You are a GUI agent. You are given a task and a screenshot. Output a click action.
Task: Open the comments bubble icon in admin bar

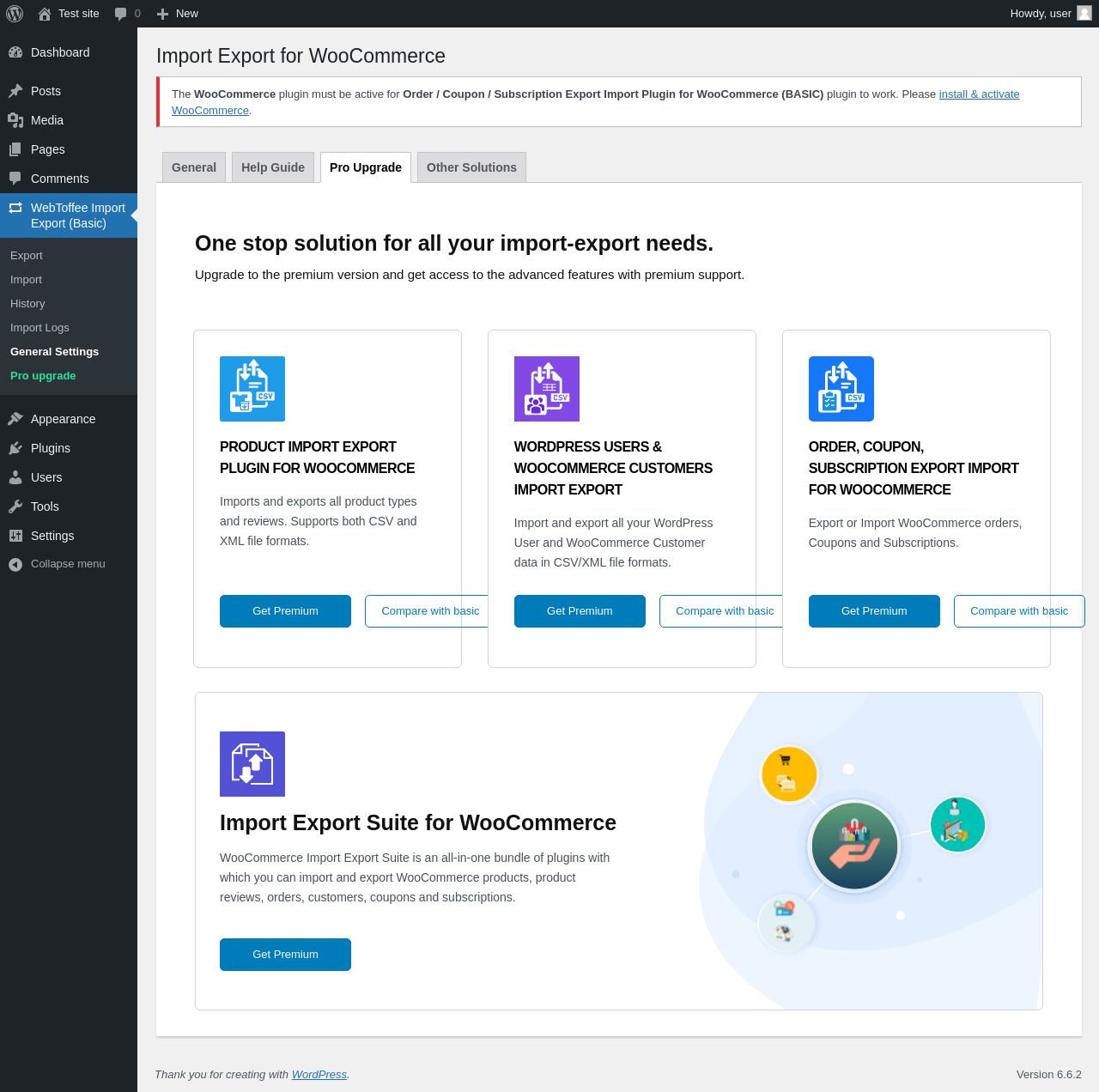(121, 14)
